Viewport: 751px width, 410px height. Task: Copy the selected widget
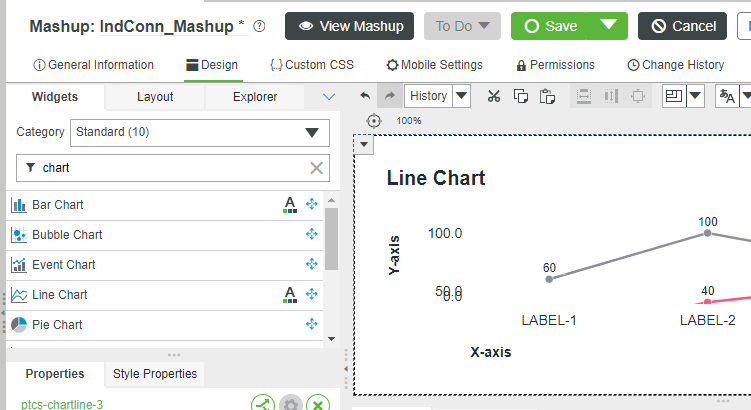[x=521, y=96]
